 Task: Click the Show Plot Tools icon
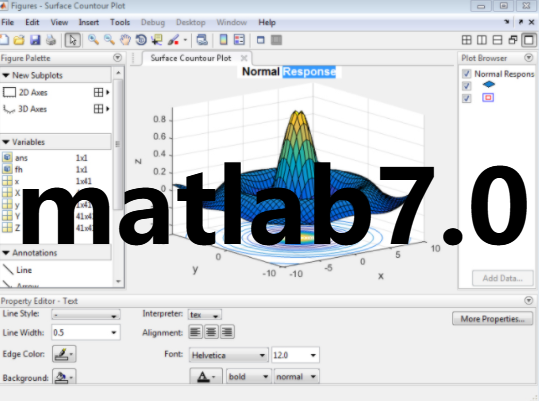(276, 40)
